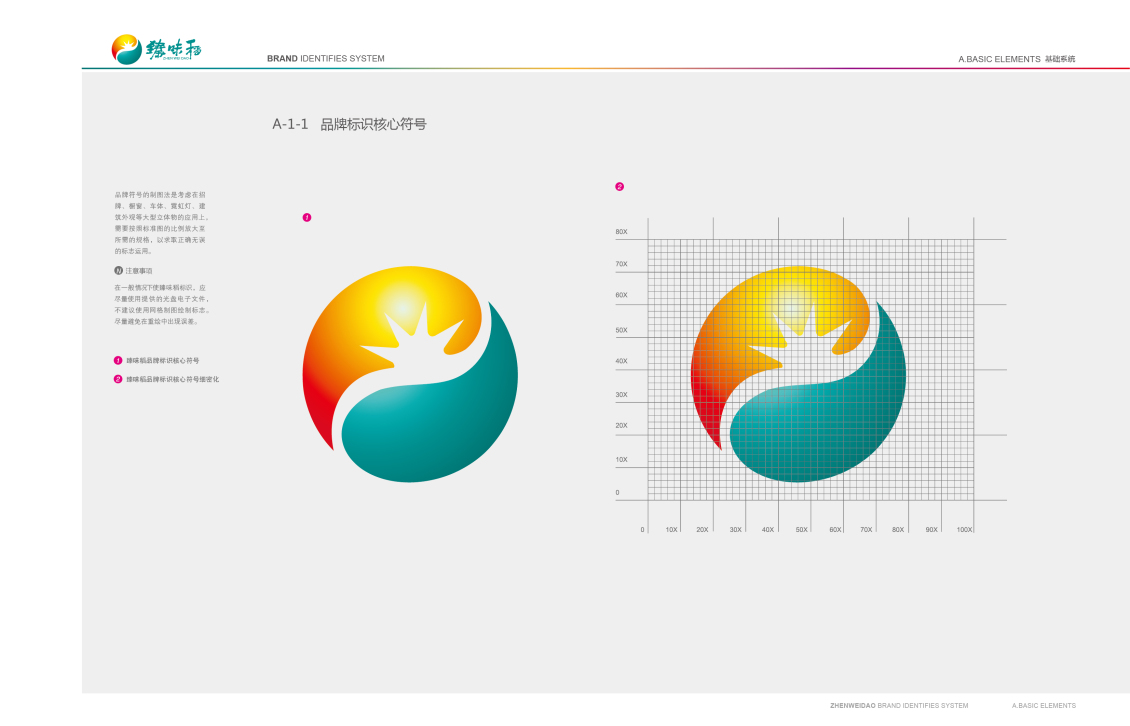Click the "100X" label on the horizontal axis
This screenshot has height=726, width=1130.
(x=964, y=530)
